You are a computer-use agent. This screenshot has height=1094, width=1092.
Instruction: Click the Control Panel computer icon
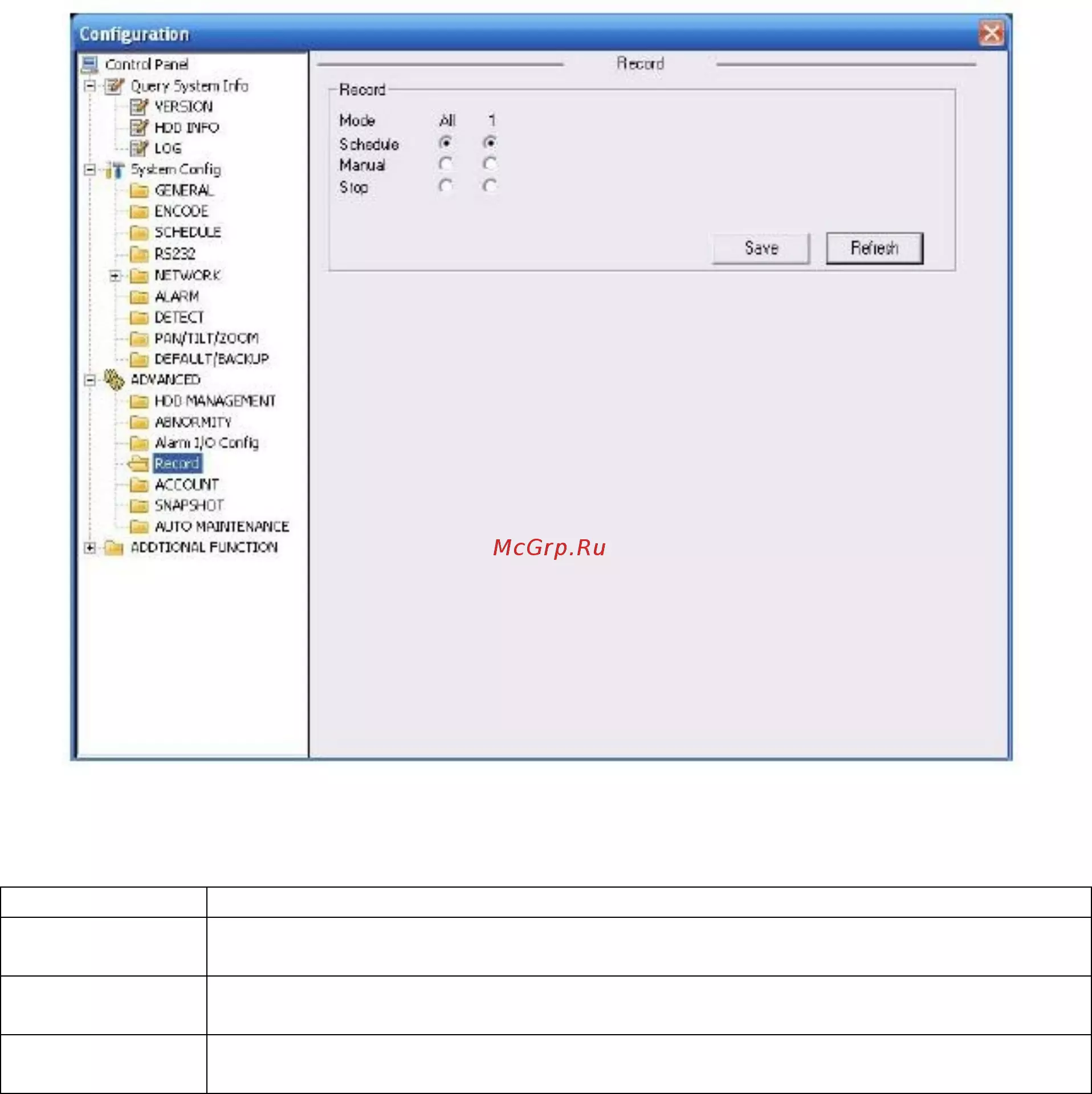pyautogui.click(x=89, y=64)
